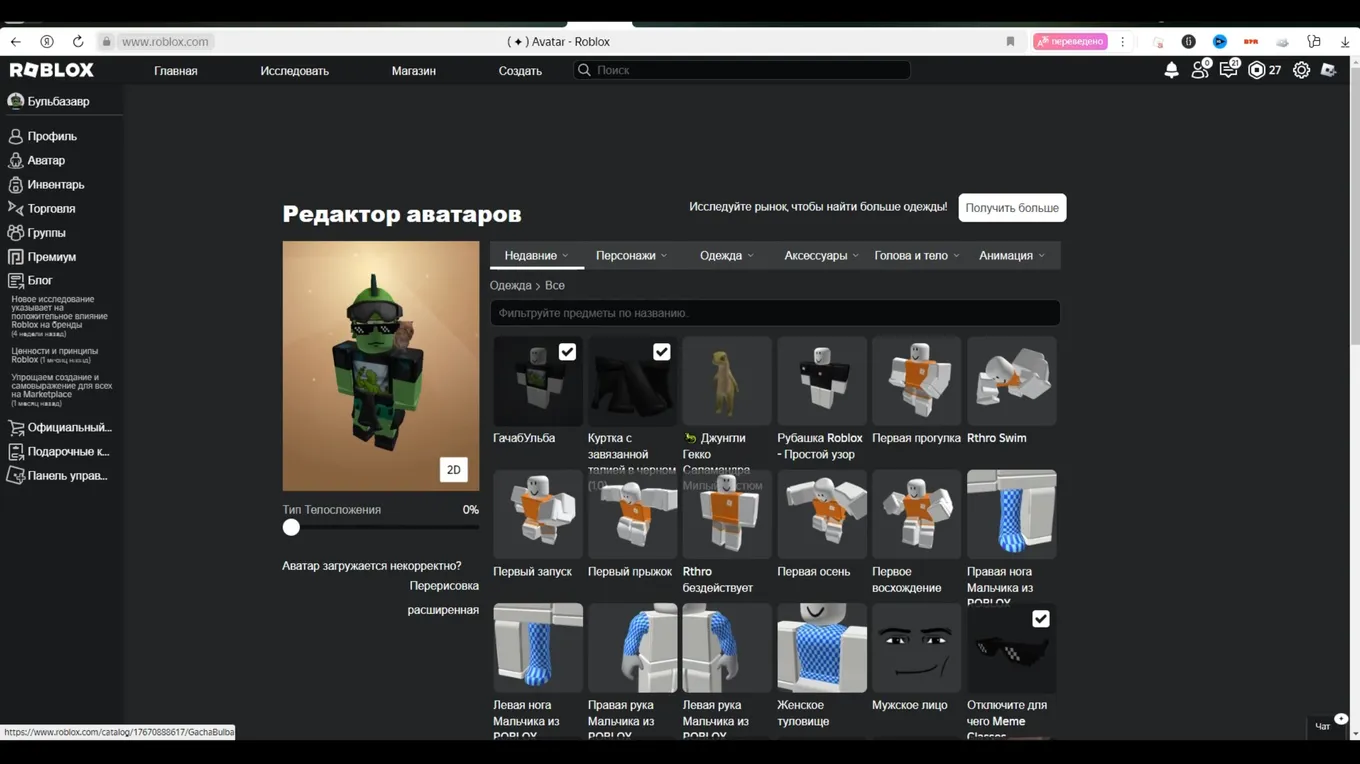Click the Roblox logo
Screen dimensions: 1360x764
52,70
